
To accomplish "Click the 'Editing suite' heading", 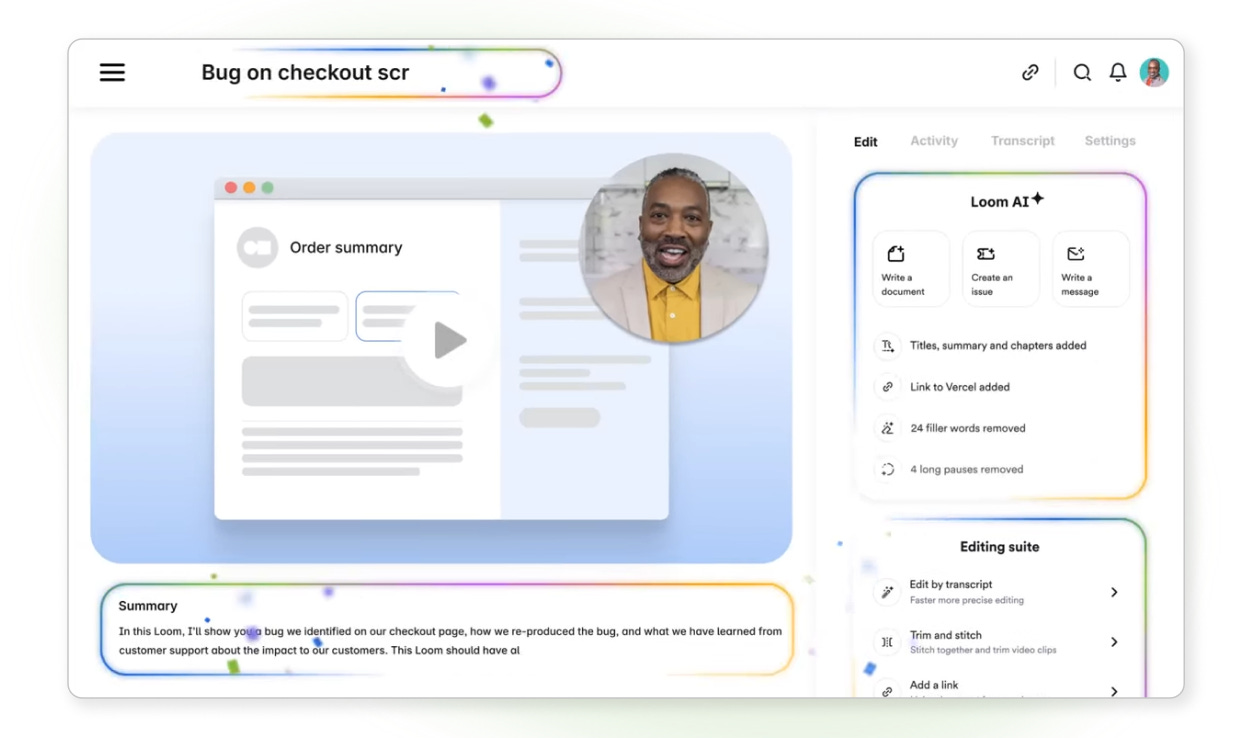I will [x=1000, y=547].
